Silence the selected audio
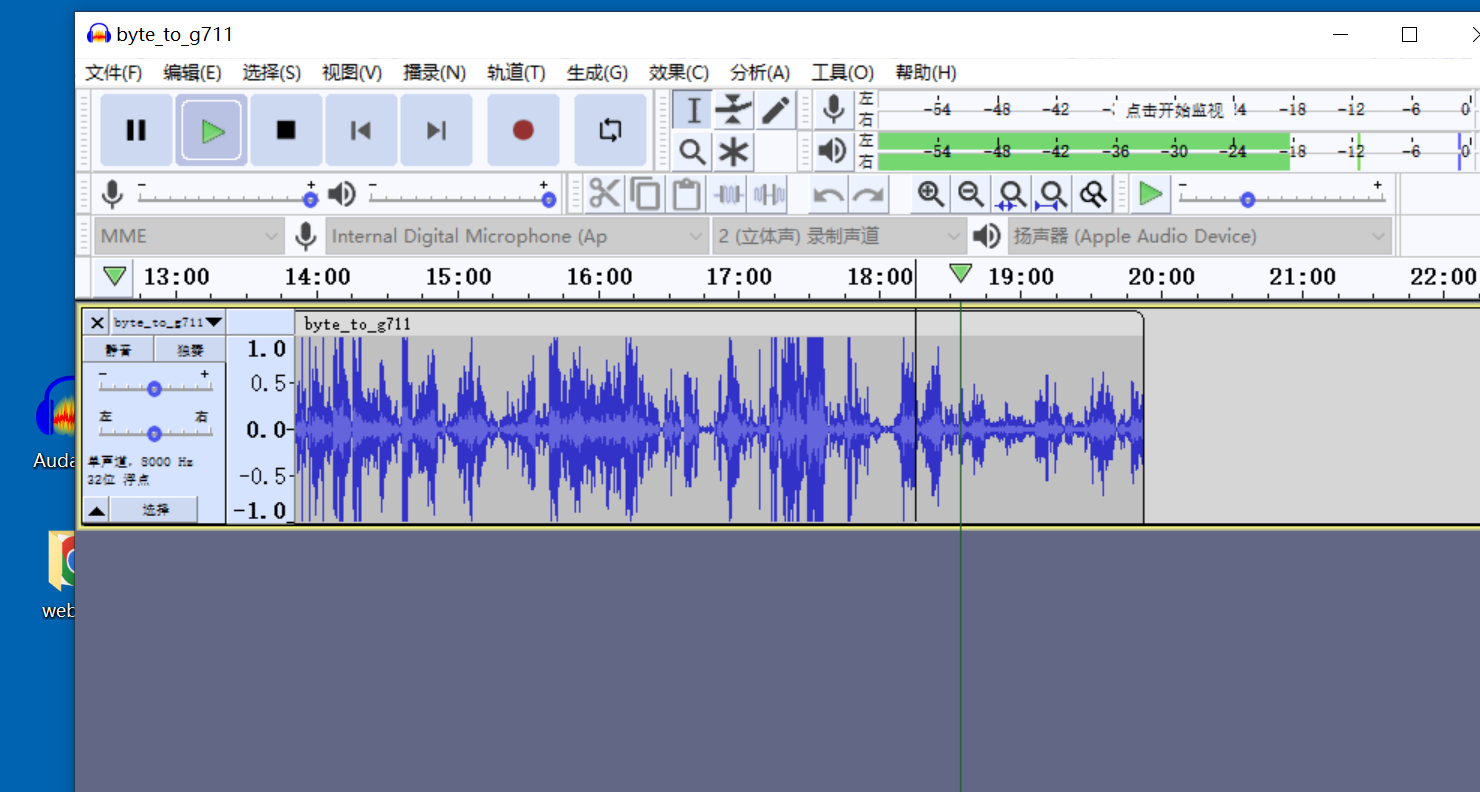The width and height of the screenshot is (1480, 792). pos(770,194)
